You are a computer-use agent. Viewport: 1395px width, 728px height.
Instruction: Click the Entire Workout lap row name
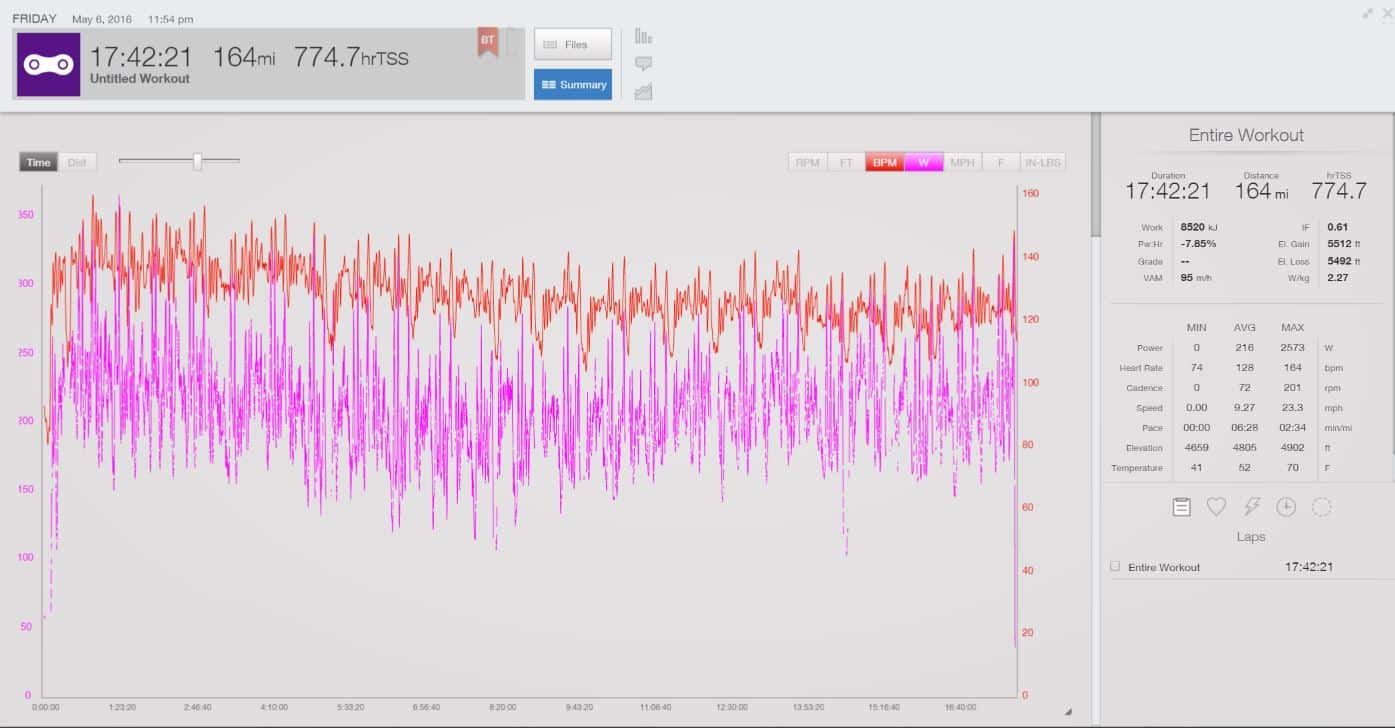coord(1164,567)
